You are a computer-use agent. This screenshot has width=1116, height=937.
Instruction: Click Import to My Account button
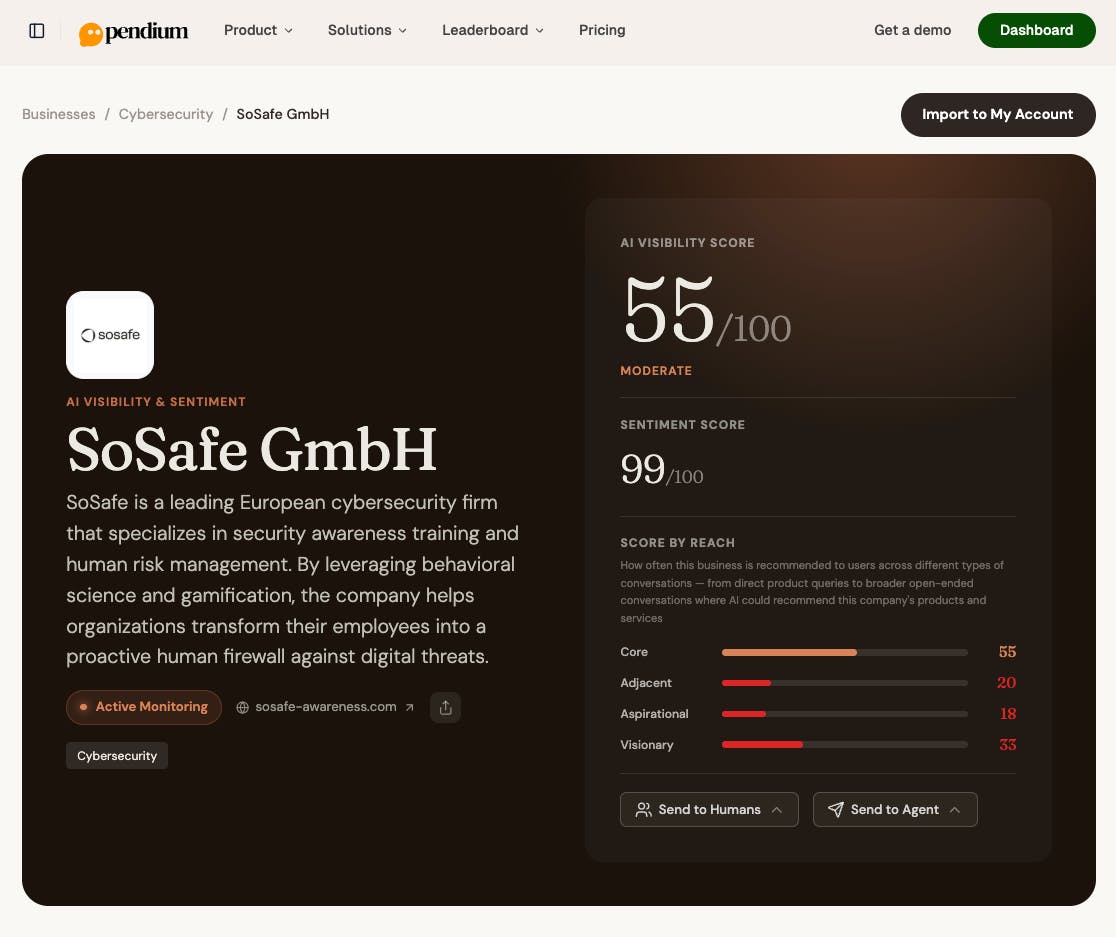(x=998, y=115)
